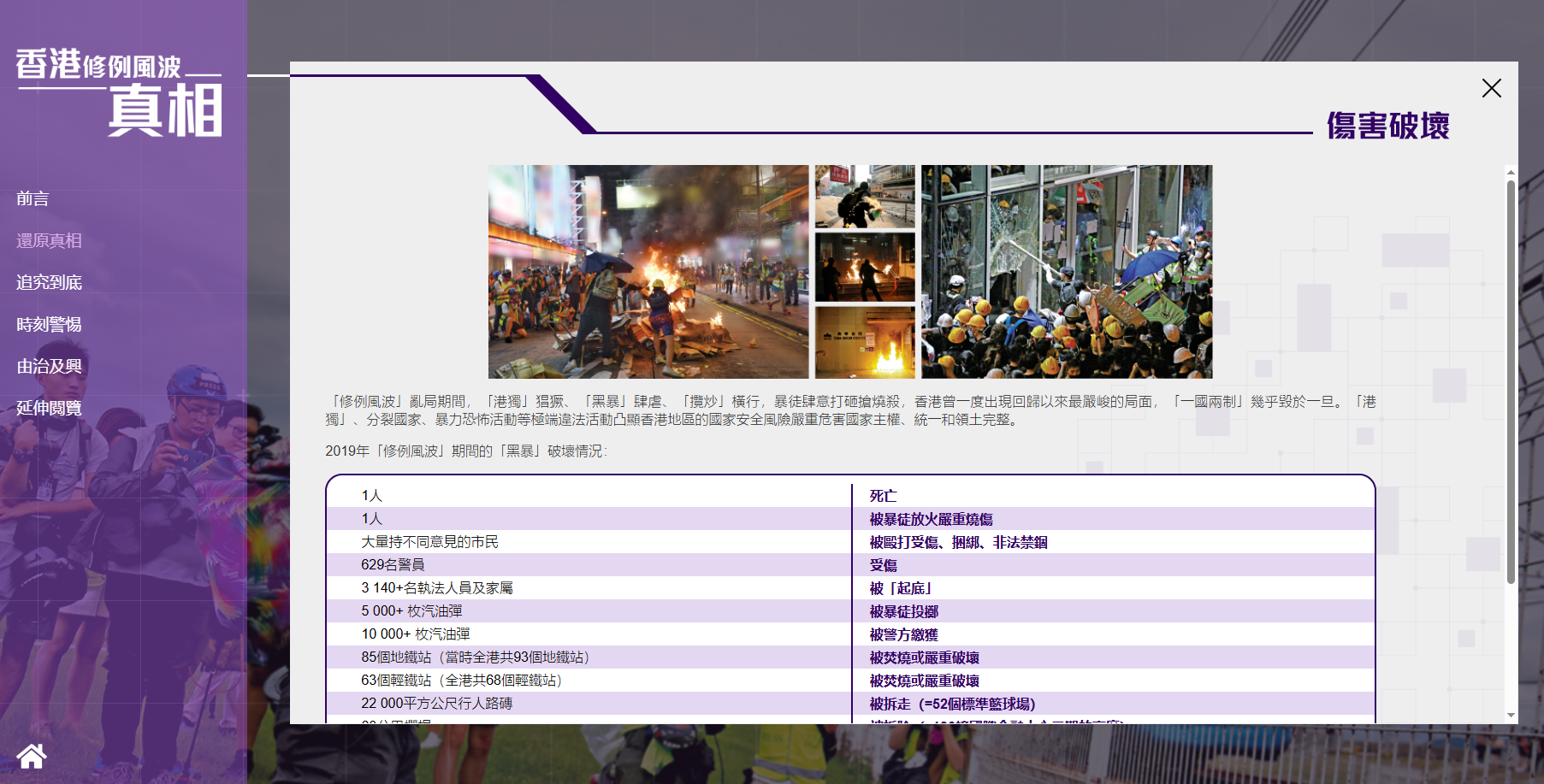Click the 629名警員 table row

pyautogui.click(x=849, y=565)
